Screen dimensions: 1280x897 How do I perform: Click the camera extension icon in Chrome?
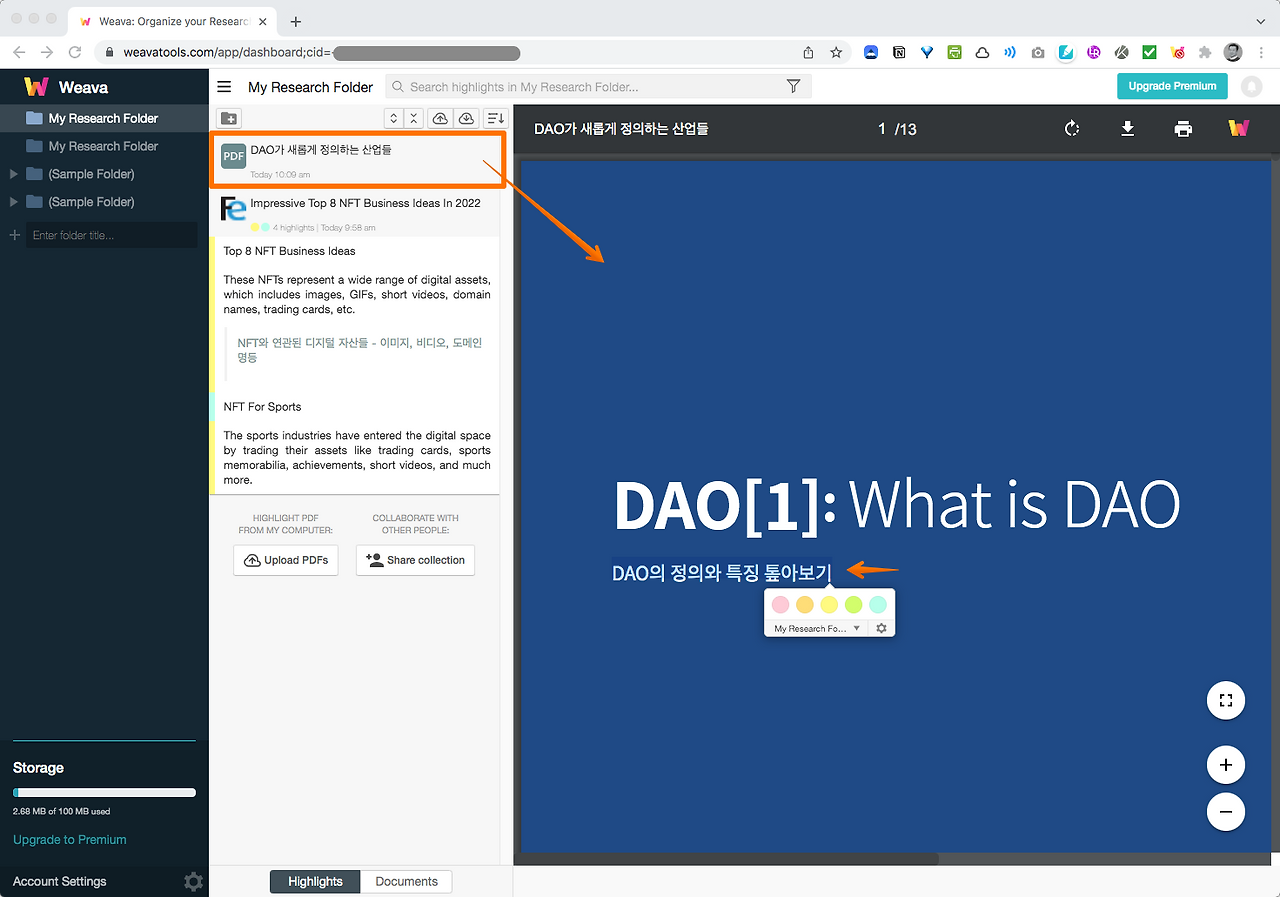click(x=1038, y=52)
